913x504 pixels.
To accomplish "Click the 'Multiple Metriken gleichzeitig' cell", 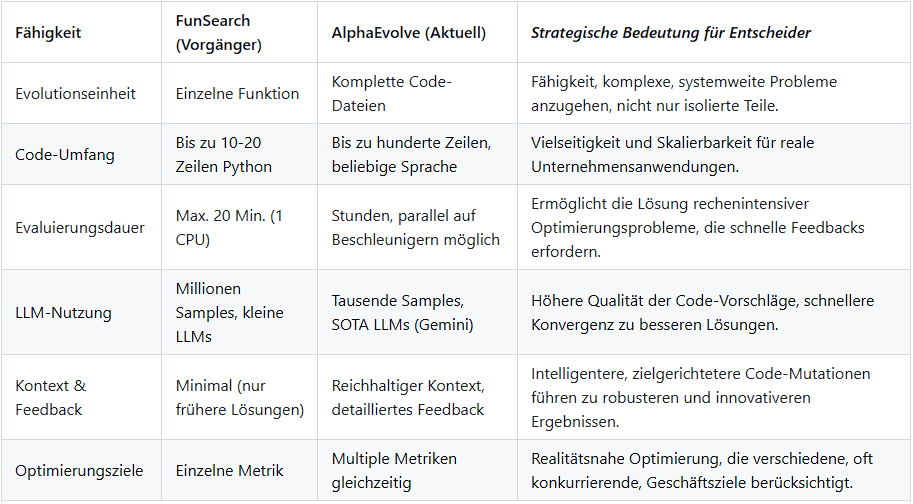I will [394, 470].
